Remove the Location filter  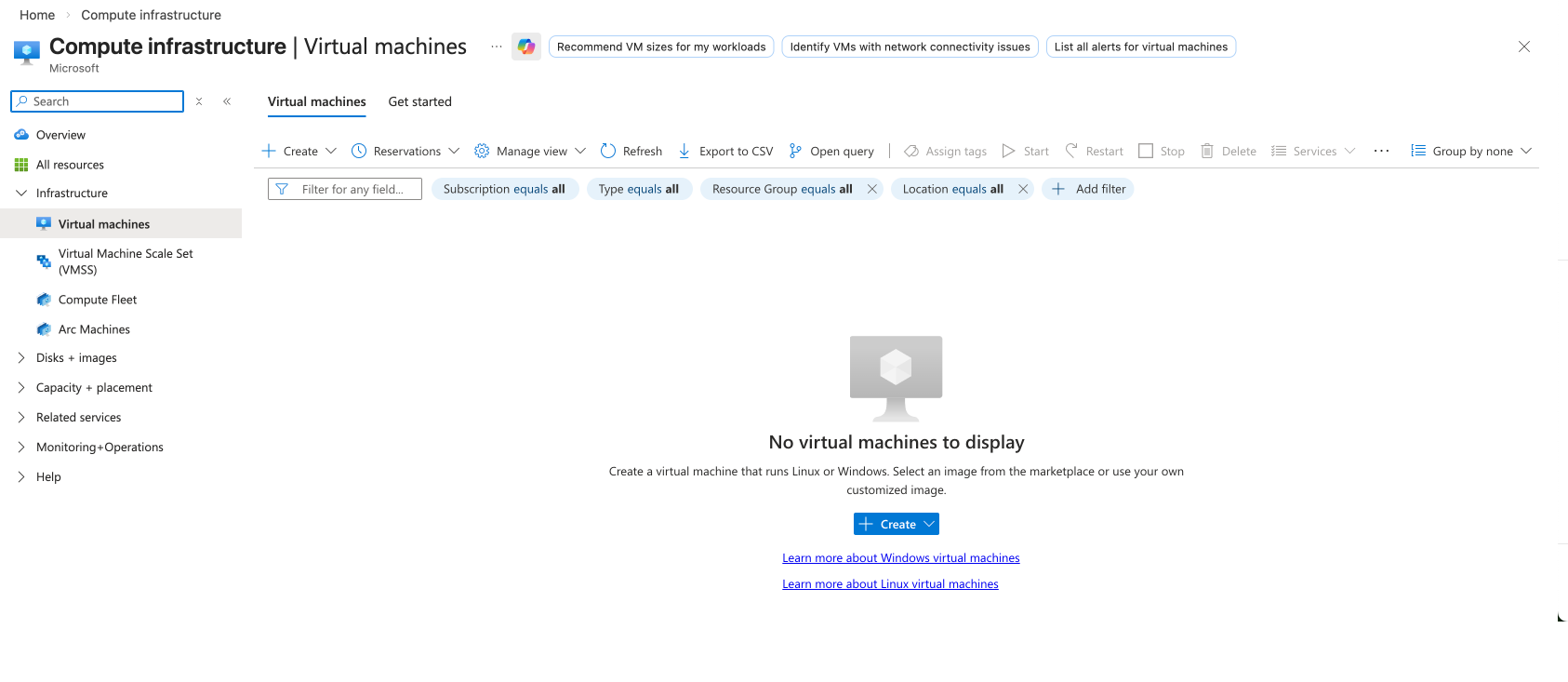tap(1023, 189)
